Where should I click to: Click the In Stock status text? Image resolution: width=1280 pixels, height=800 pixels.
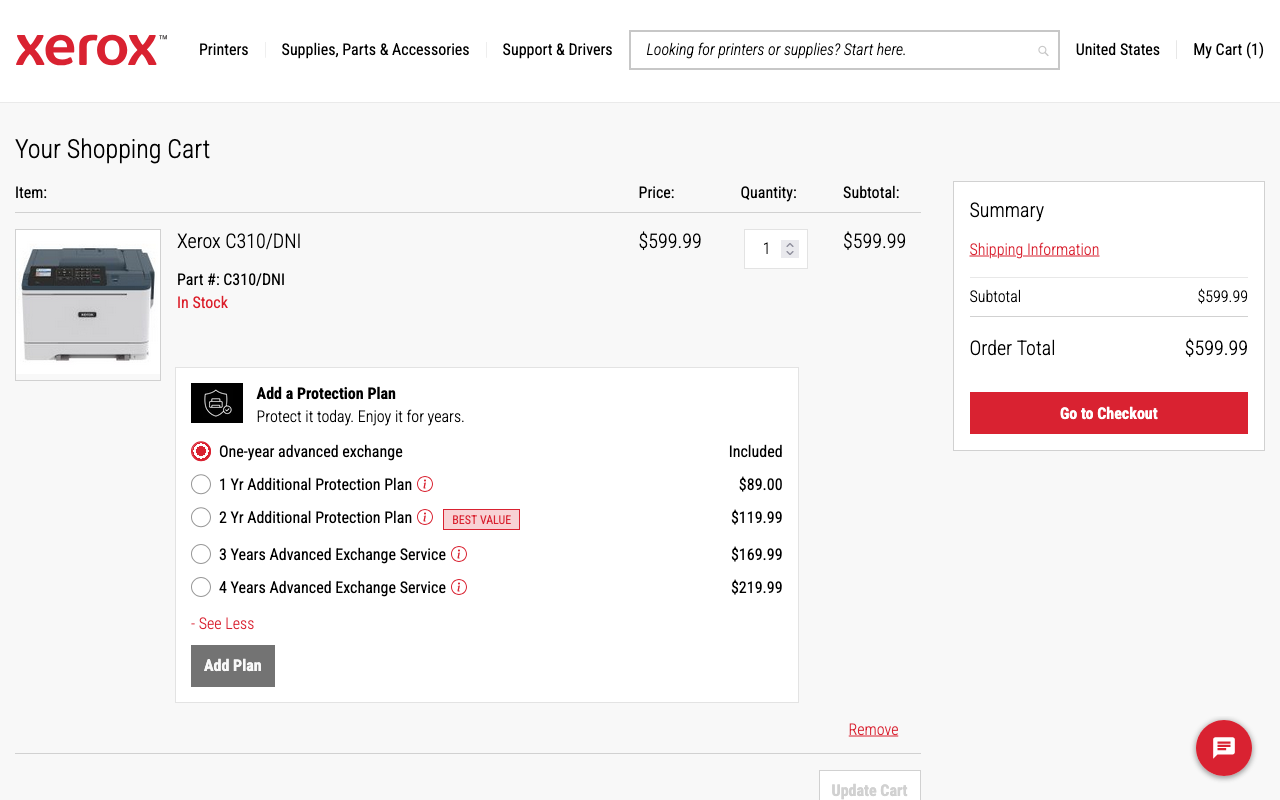[202, 303]
